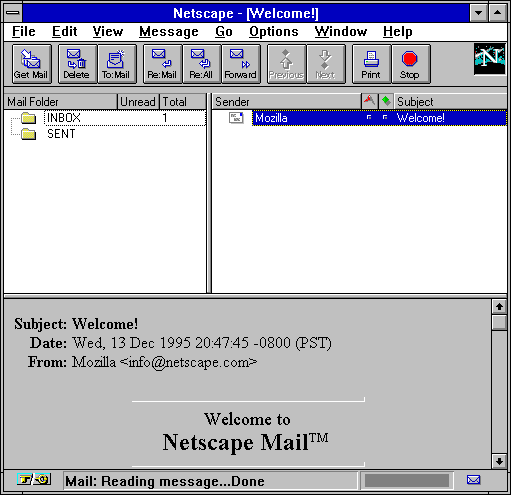Click the Netscape N logo

click(x=490, y=59)
